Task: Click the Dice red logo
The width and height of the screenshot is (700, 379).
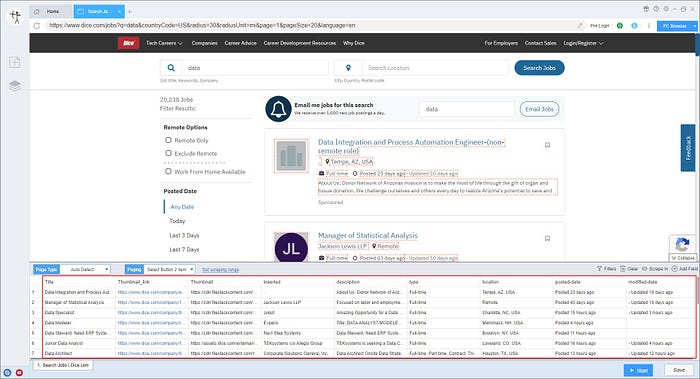Action: [x=129, y=43]
